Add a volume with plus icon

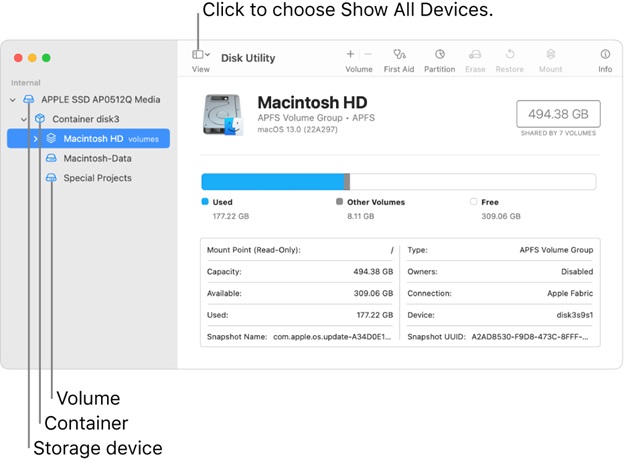(350, 54)
